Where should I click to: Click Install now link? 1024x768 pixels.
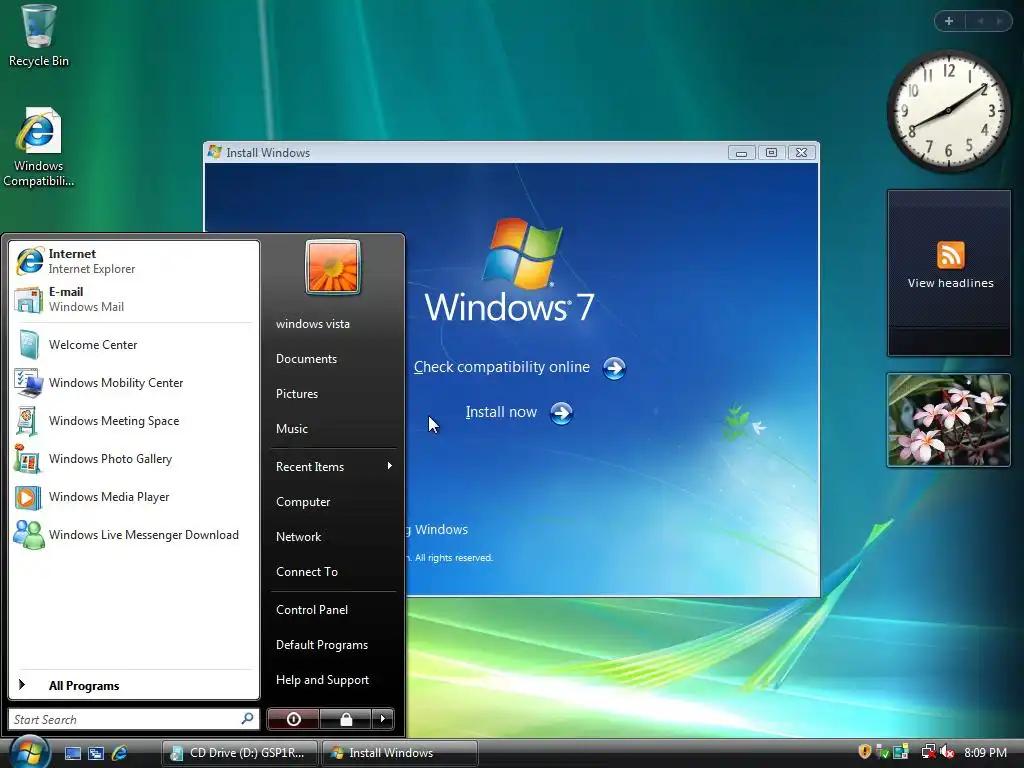click(x=501, y=412)
